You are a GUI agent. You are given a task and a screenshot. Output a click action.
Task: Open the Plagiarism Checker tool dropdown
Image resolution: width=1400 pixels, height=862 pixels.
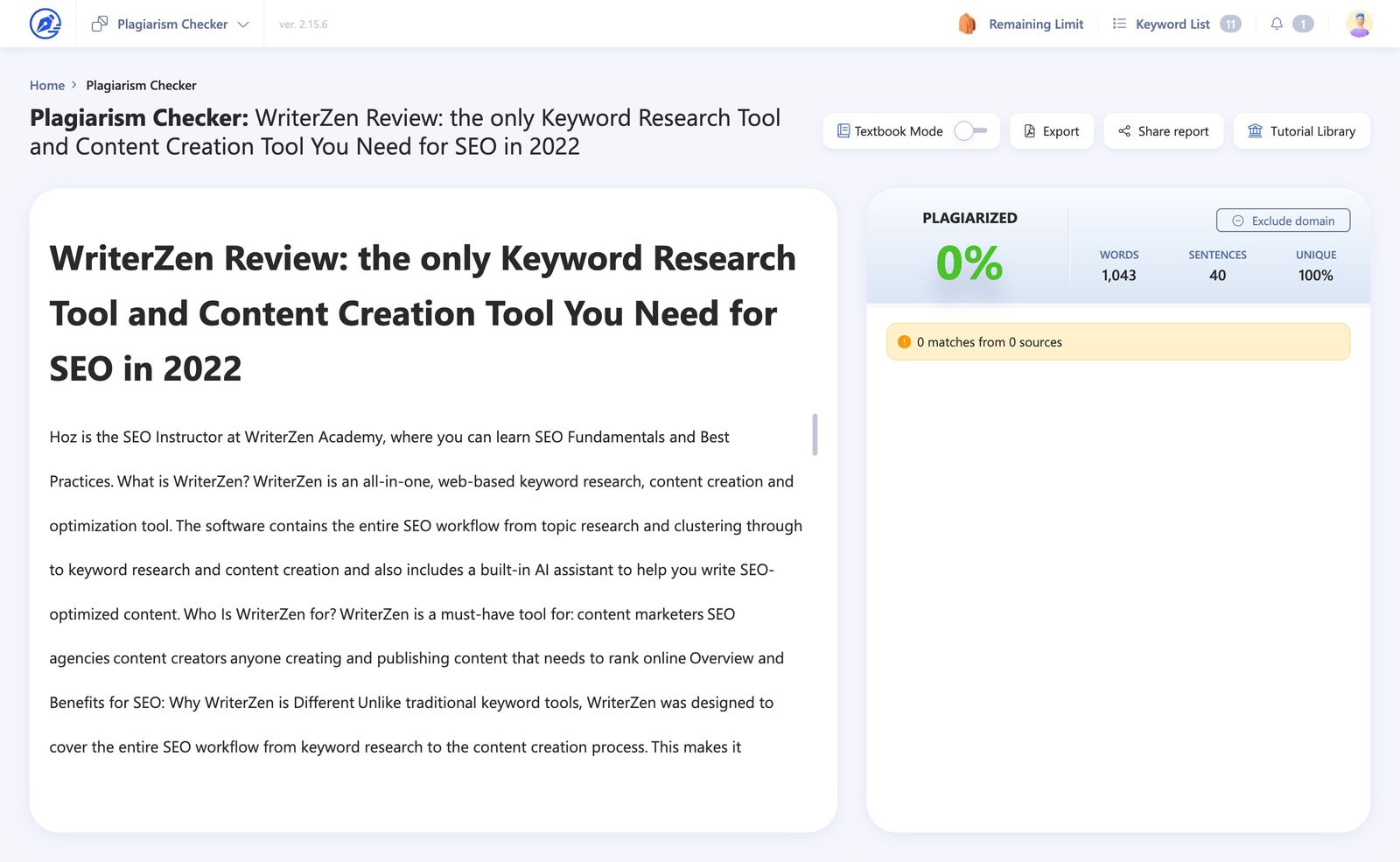[171, 24]
